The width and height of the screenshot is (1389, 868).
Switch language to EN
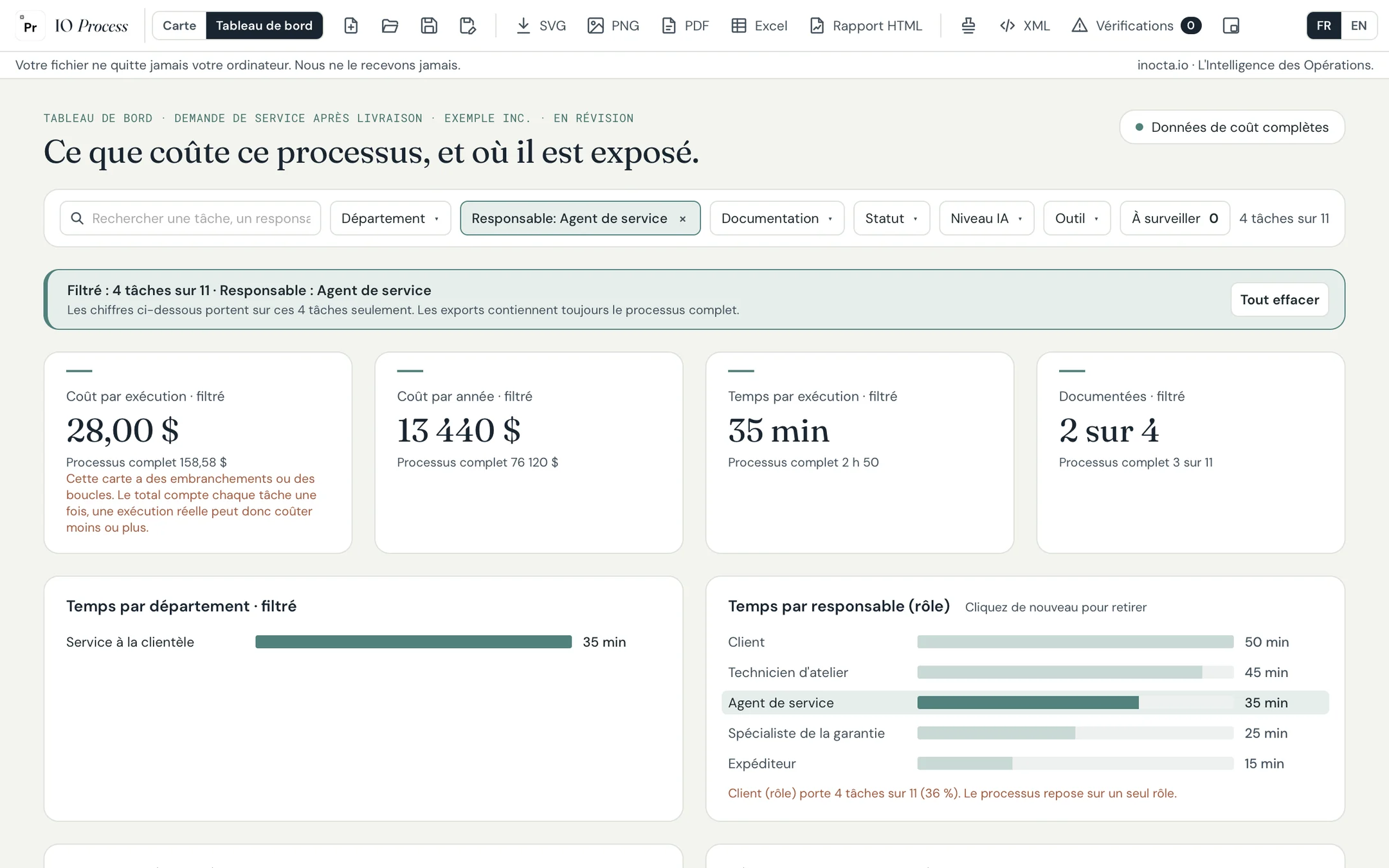coord(1359,26)
